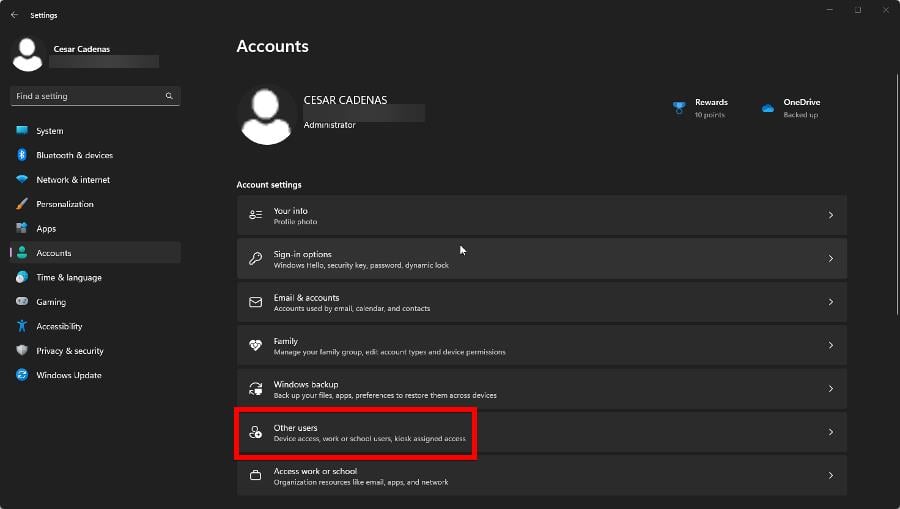Screen dimensions: 900x509
Task: Open the Apps settings category
Action: tap(46, 229)
